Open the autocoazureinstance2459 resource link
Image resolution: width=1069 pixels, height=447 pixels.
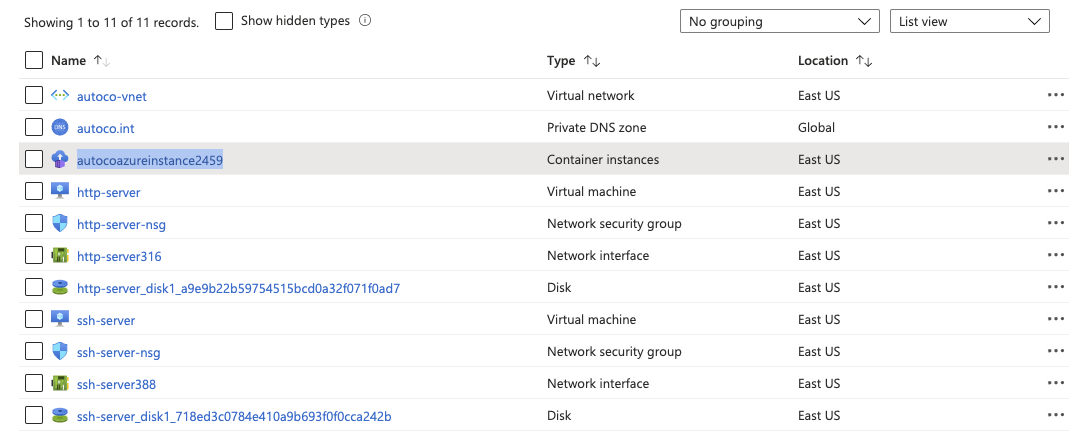tap(150, 160)
